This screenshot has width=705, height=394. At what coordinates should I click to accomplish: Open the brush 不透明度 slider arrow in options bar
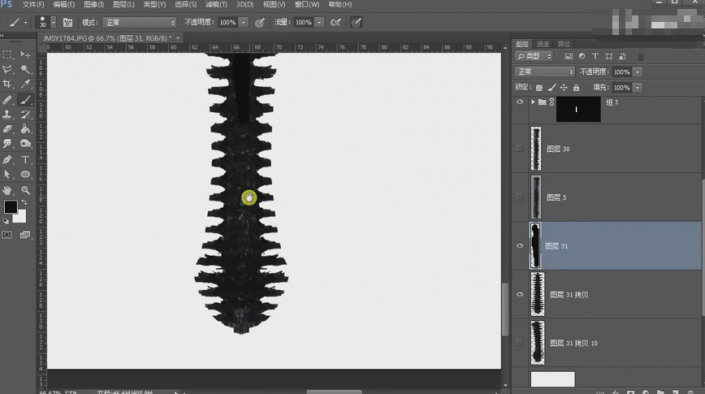coord(243,22)
